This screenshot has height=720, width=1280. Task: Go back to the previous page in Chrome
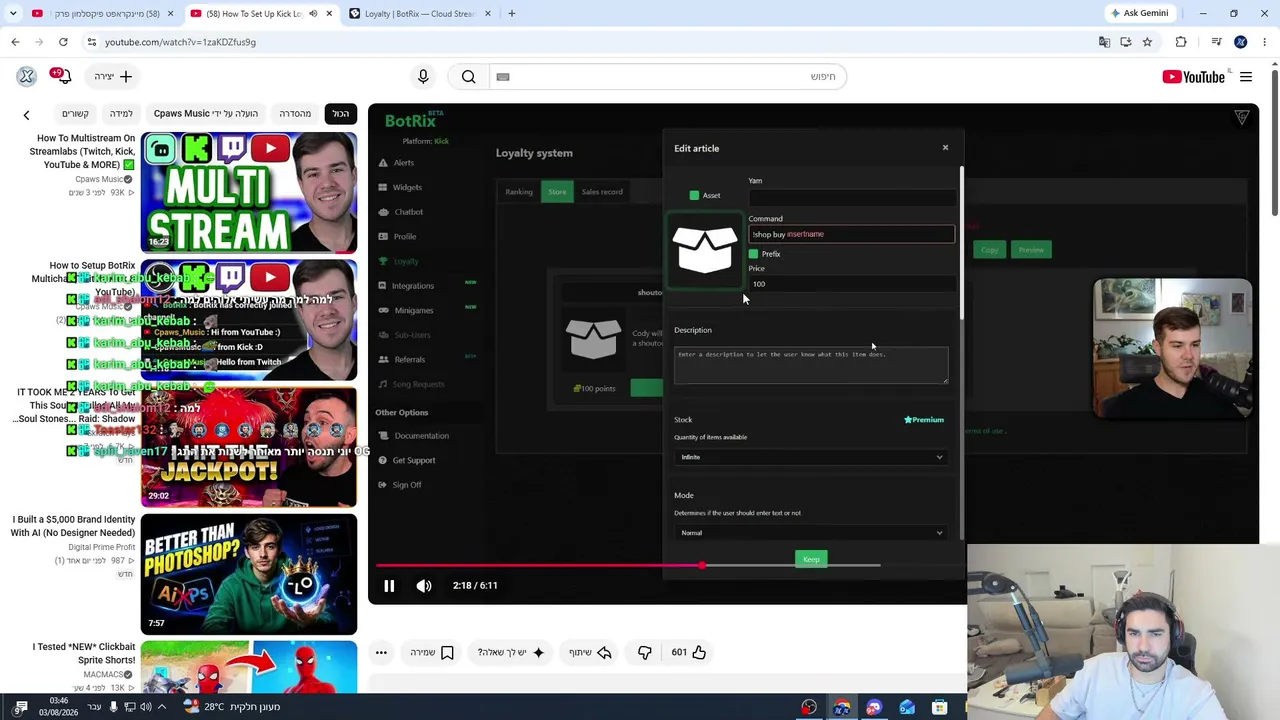tap(15, 42)
